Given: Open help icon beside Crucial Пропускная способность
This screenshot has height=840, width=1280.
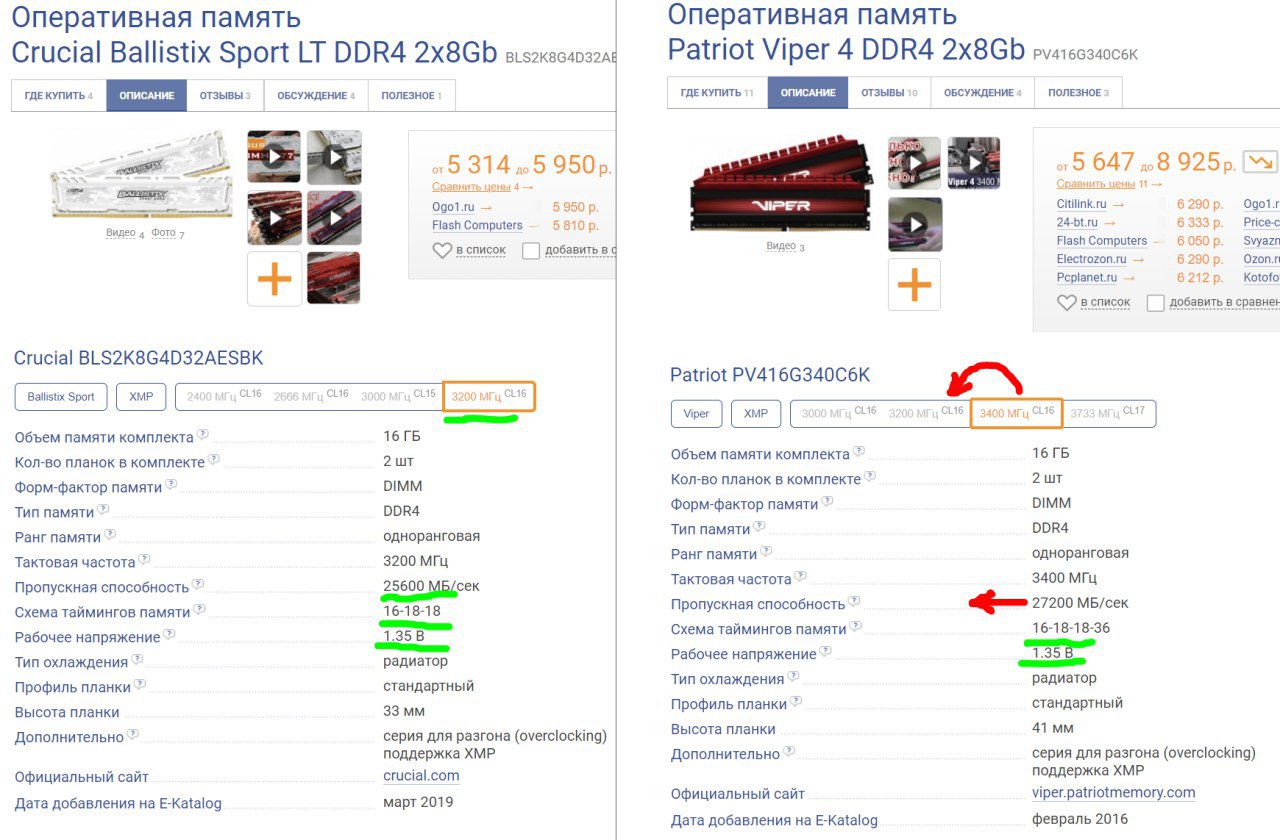Looking at the screenshot, I should point(198,585).
